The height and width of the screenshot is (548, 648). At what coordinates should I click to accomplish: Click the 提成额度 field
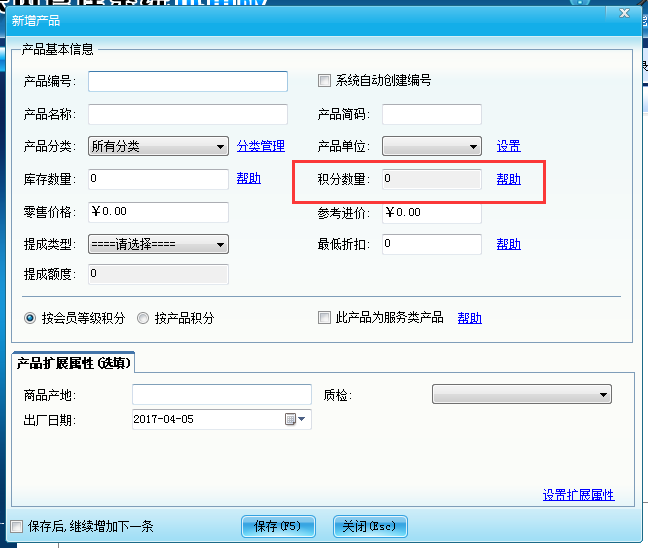[158, 274]
